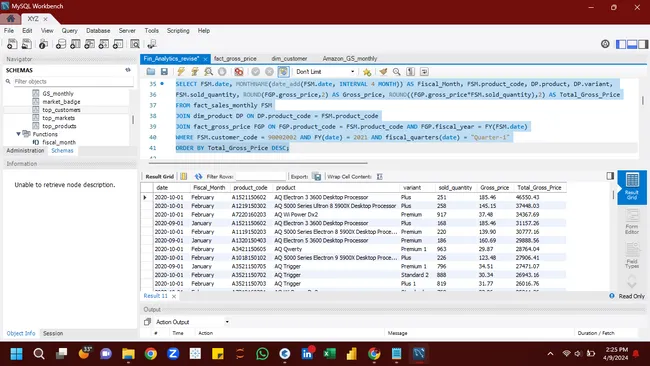
Task: Switch to Schemas tab in Navigator
Action: coord(62,150)
